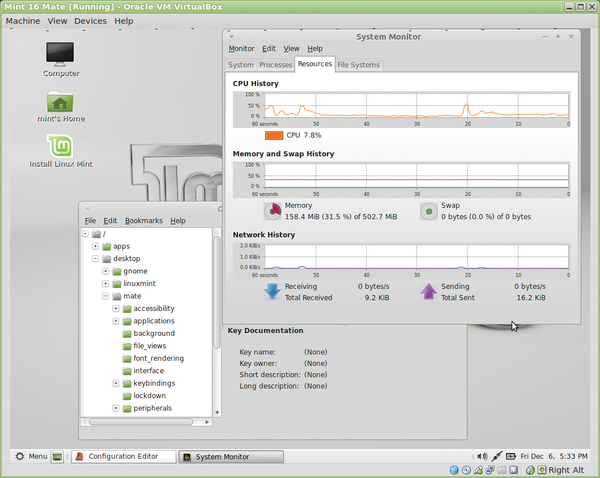Click VirtualBox mouse integration status icon
Viewport: 600px width, 478px height.
click(x=530, y=470)
